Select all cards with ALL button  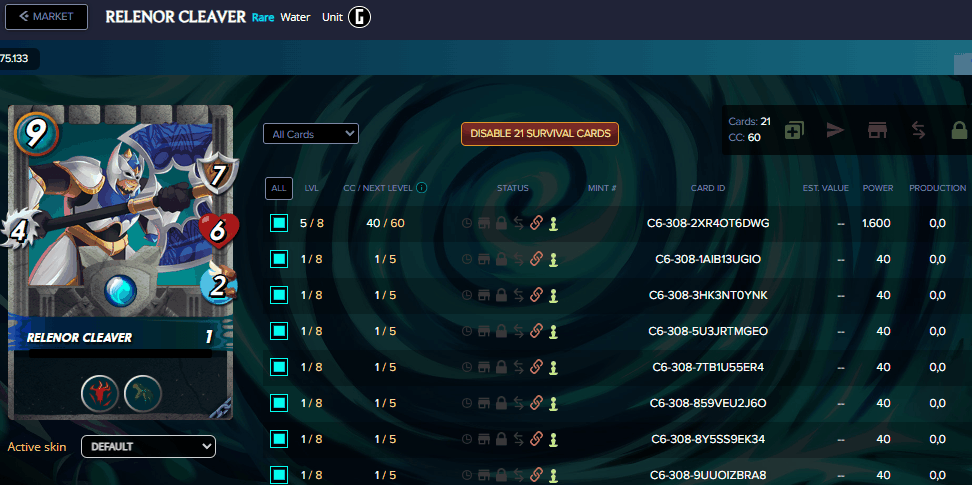click(279, 188)
